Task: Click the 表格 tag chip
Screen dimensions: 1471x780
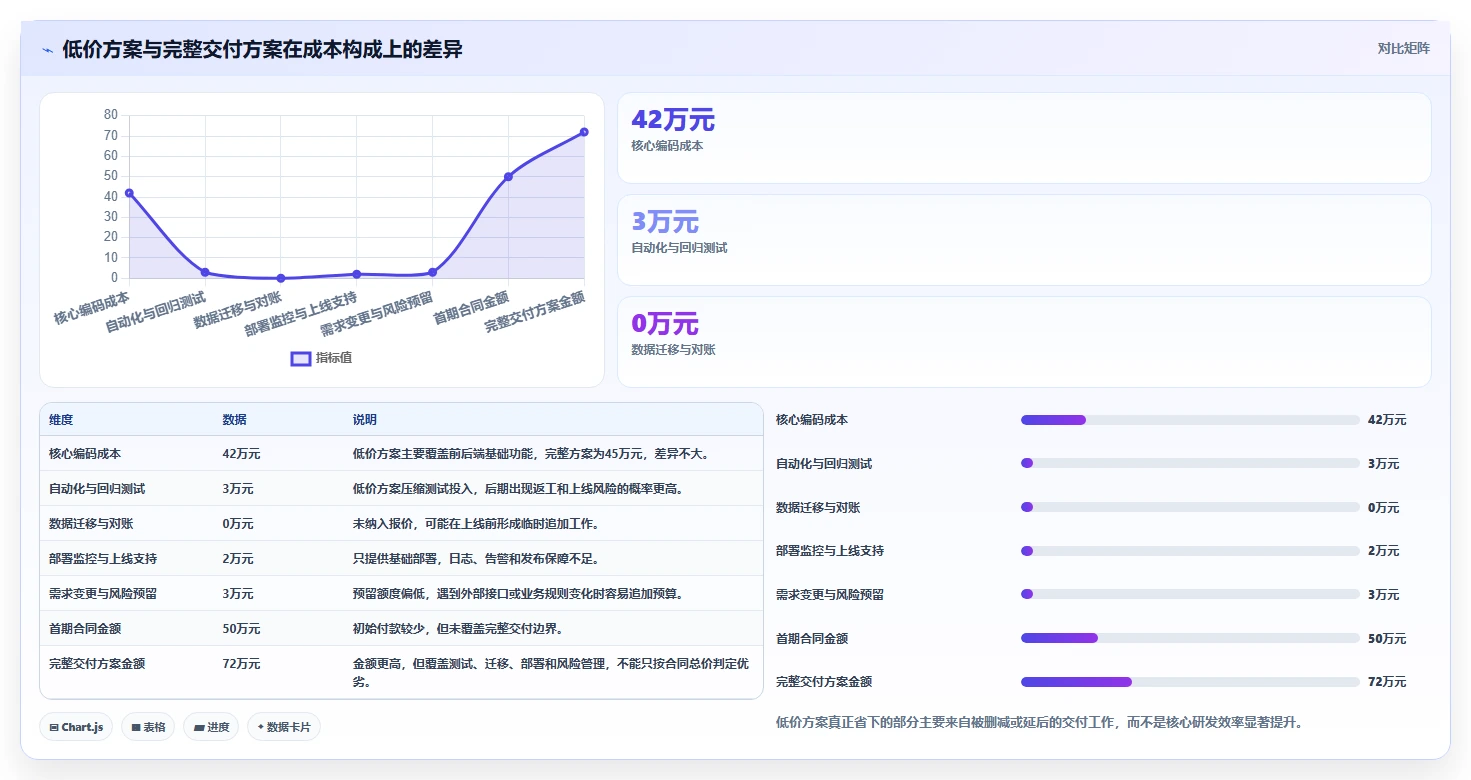Action: pos(148,727)
